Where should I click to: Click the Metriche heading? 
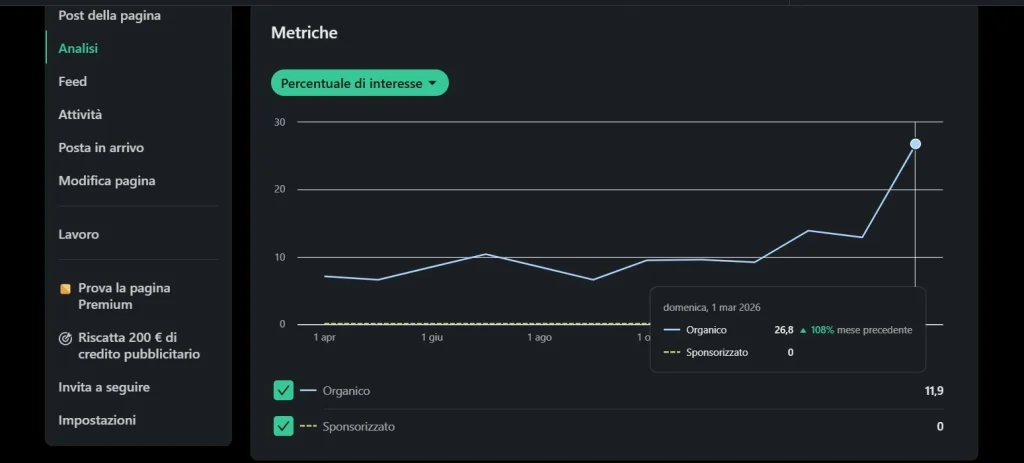[304, 33]
